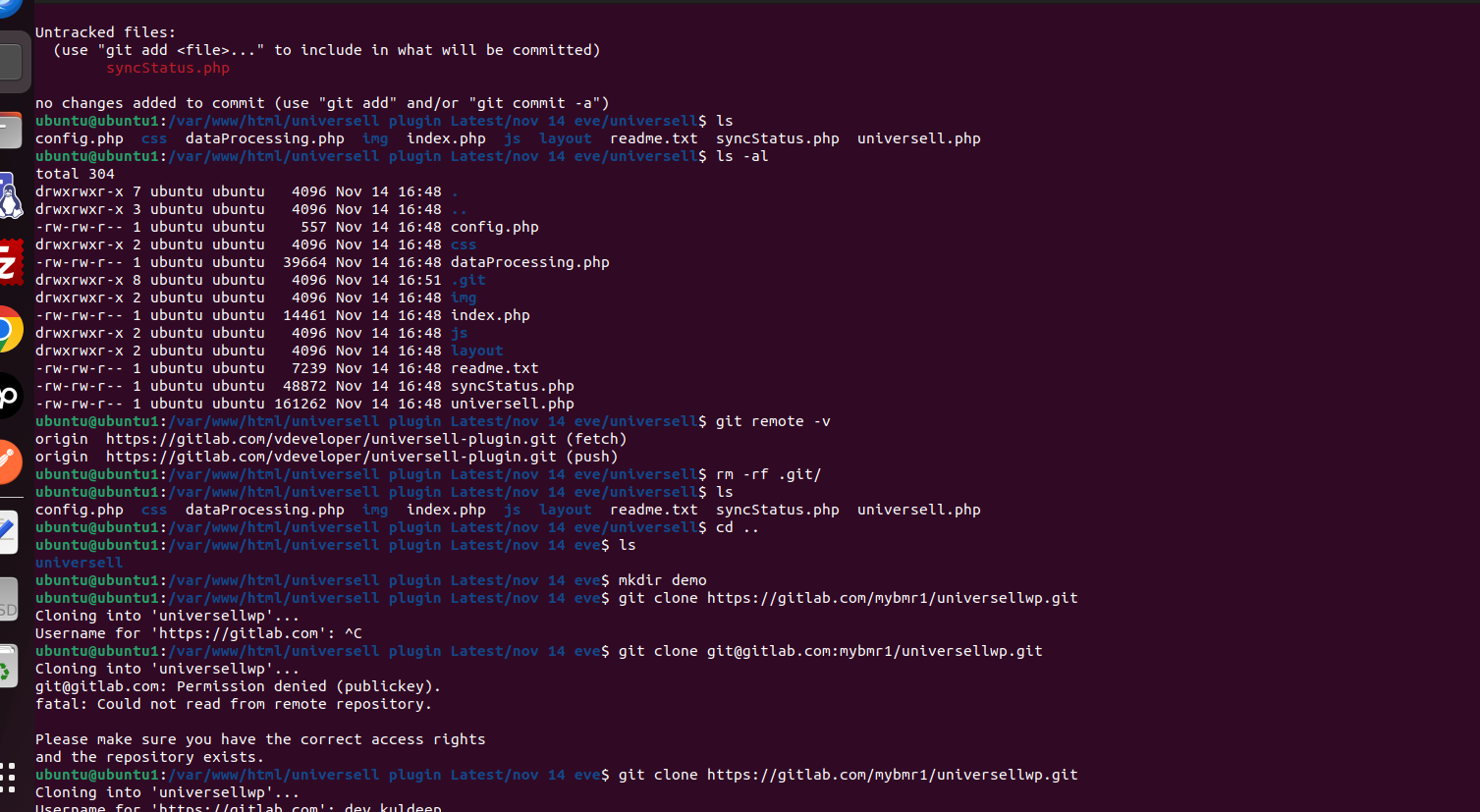Viewport: 1480px width, 812px height.
Task: Launch FileZilla from the dock
Action: click(10, 262)
